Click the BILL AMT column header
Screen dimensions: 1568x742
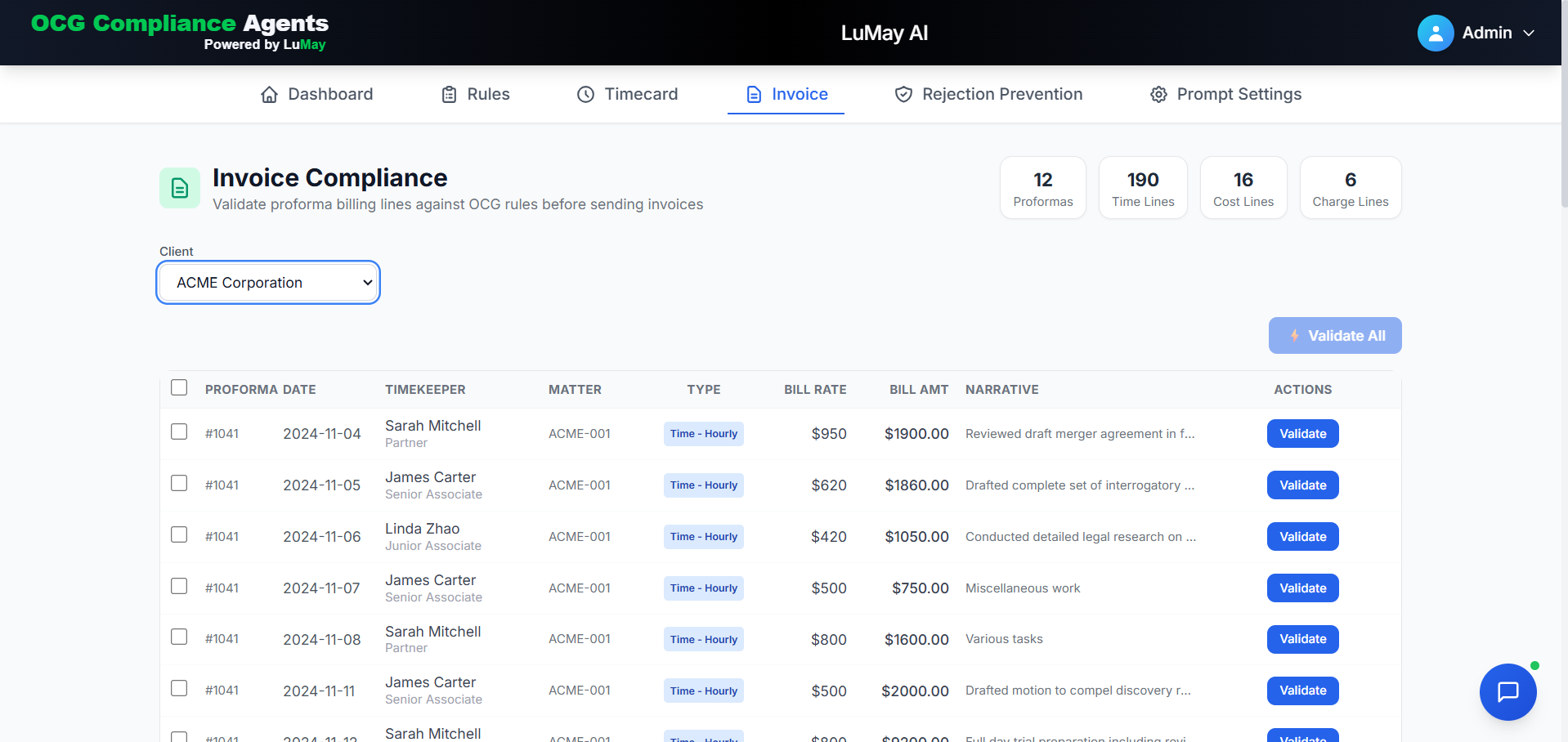click(919, 390)
